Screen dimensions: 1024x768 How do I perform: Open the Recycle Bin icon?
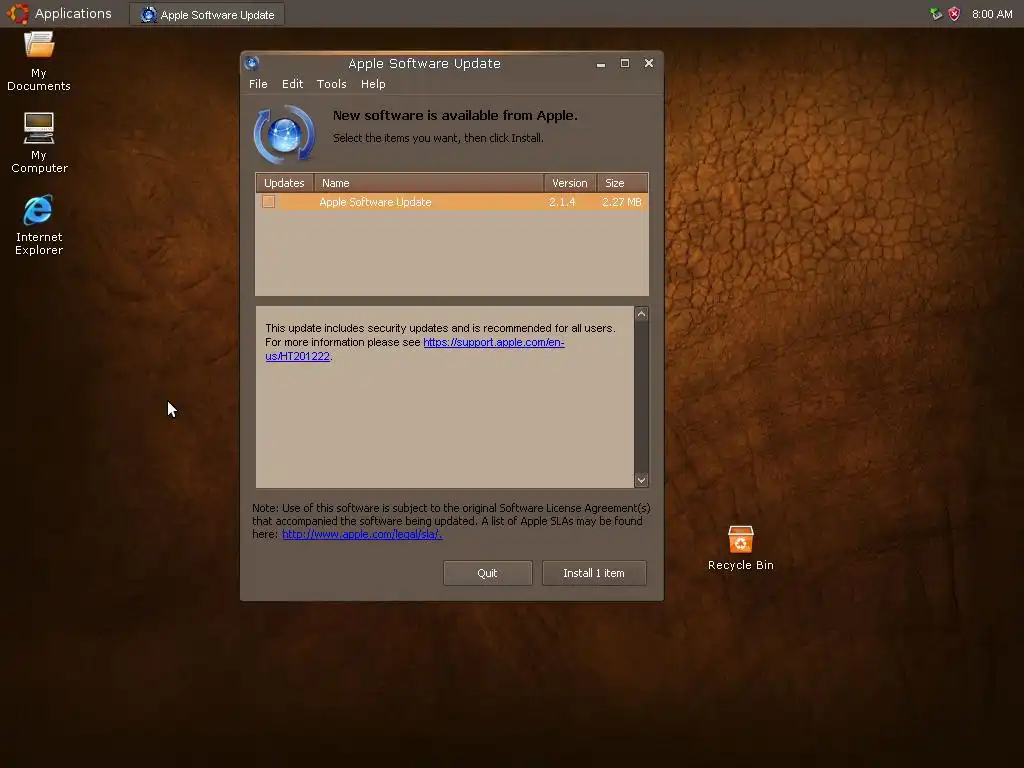coord(741,548)
